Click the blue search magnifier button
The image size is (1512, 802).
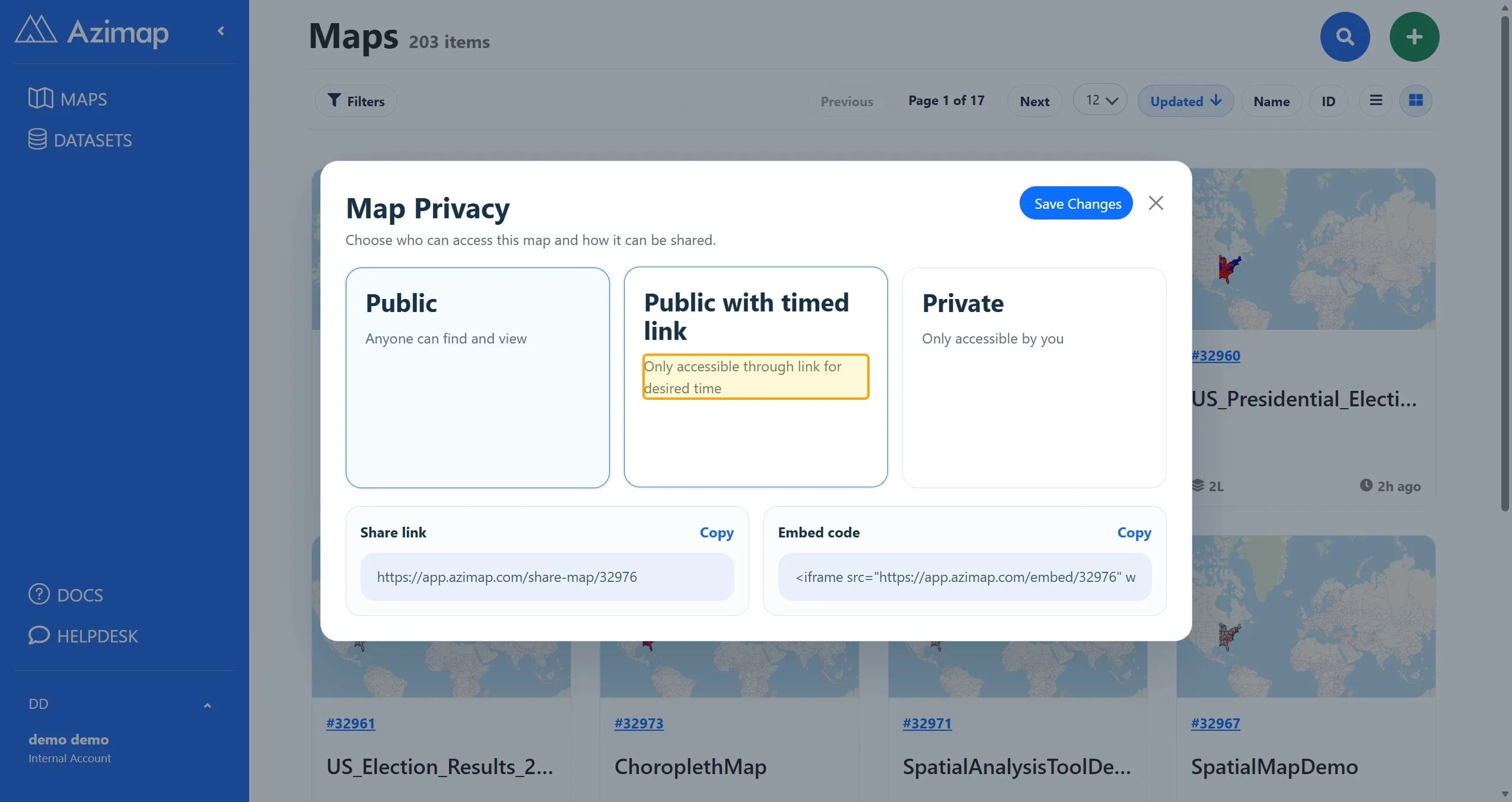1345,37
